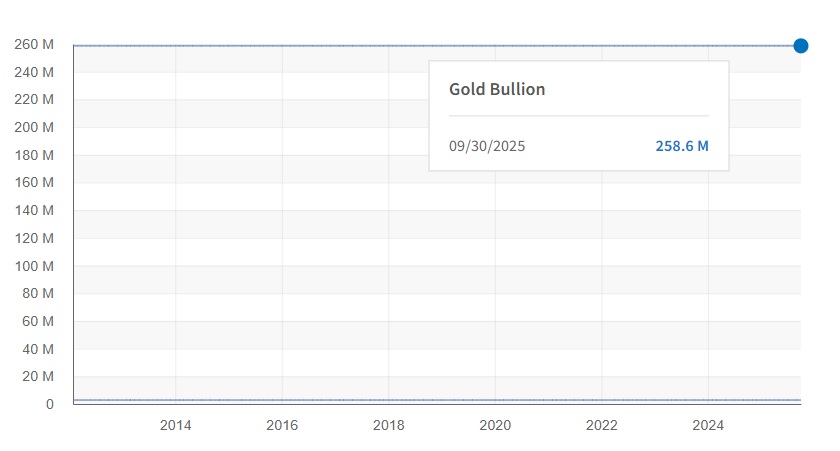Click the 260 M y-axis label
The image size is (840, 451).
pyautogui.click(x=34, y=45)
